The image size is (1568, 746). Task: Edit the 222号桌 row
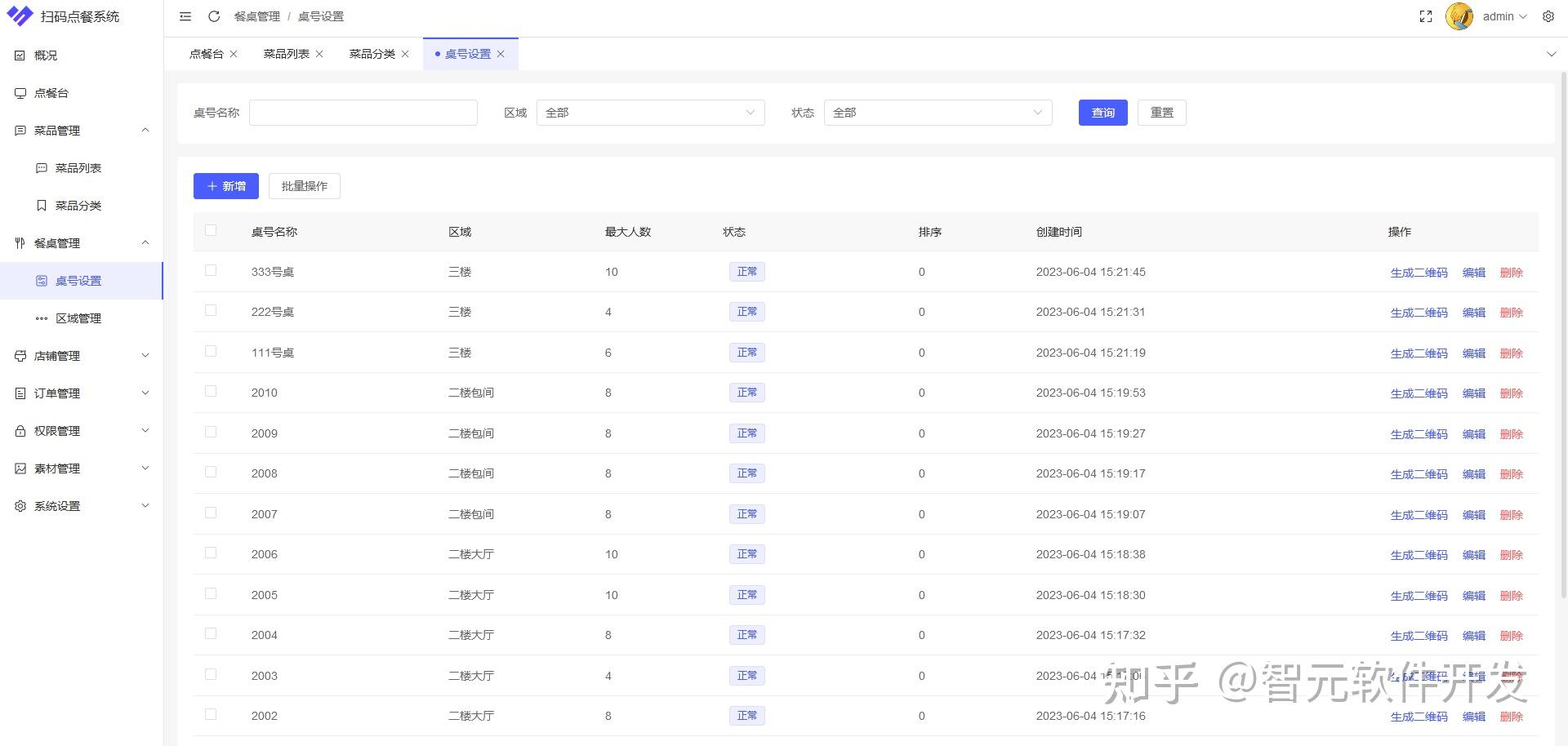click(x=1474, y=313)
